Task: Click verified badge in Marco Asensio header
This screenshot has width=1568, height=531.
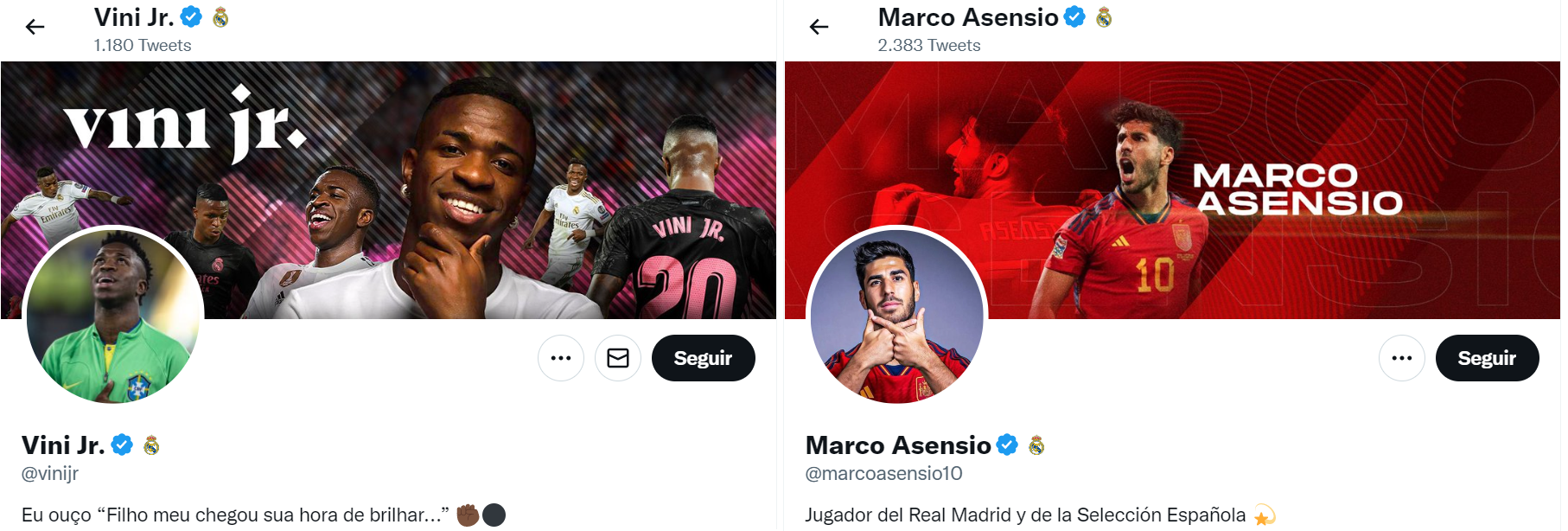Action: point(1074,16)
